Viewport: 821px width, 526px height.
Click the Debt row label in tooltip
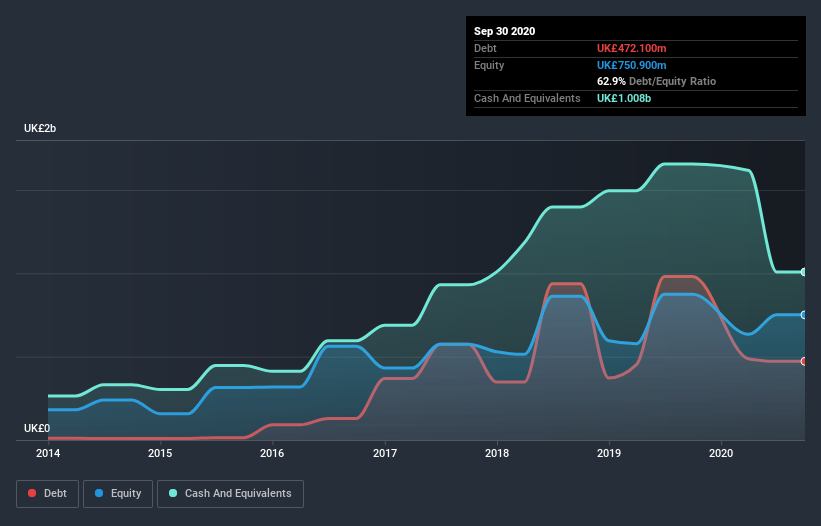click(485, 49)
